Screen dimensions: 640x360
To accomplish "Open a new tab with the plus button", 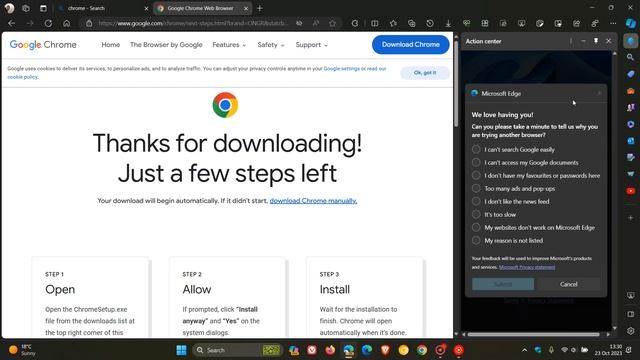I will click(260, 8).
